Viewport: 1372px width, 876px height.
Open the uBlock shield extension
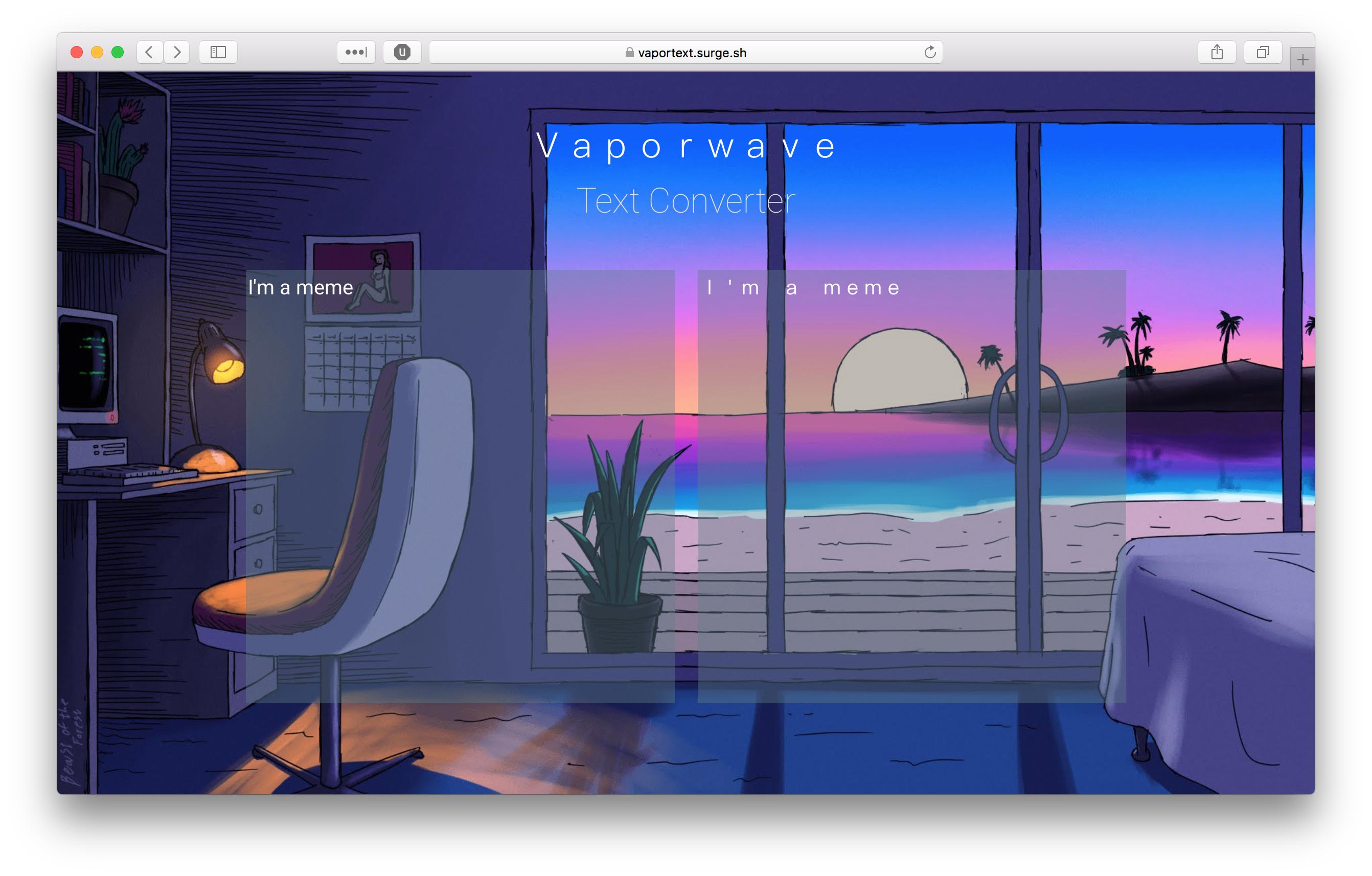[402, 53]
